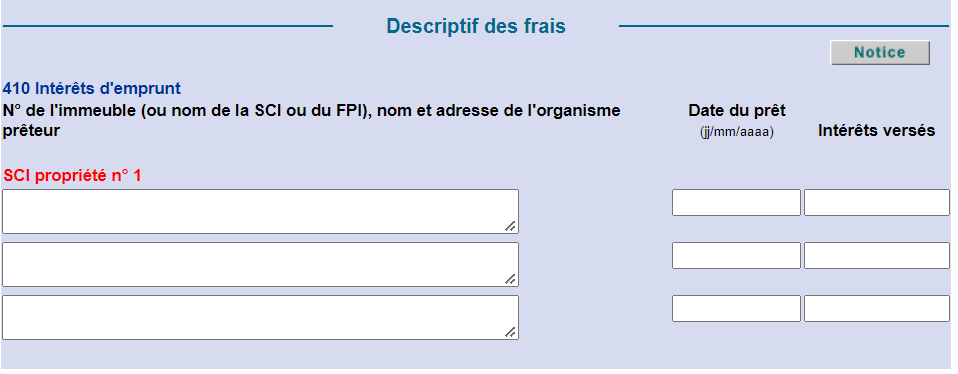Click the Intérêts versés column header
The width and height of the screenshot is (958, 374).
point(877,131)
